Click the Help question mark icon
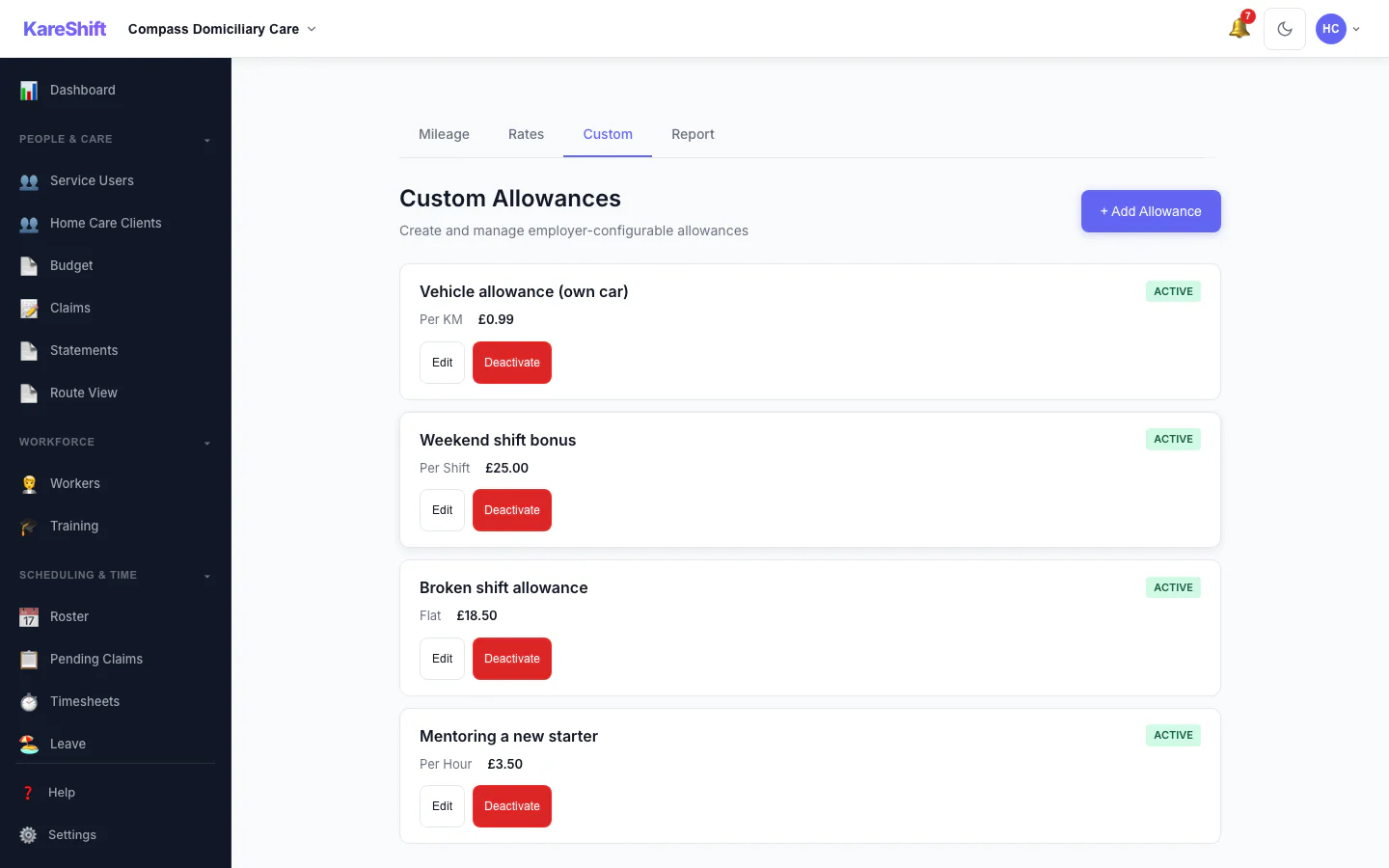The height and width of the screenshot is (868, 1389). (x=28, y=793)
